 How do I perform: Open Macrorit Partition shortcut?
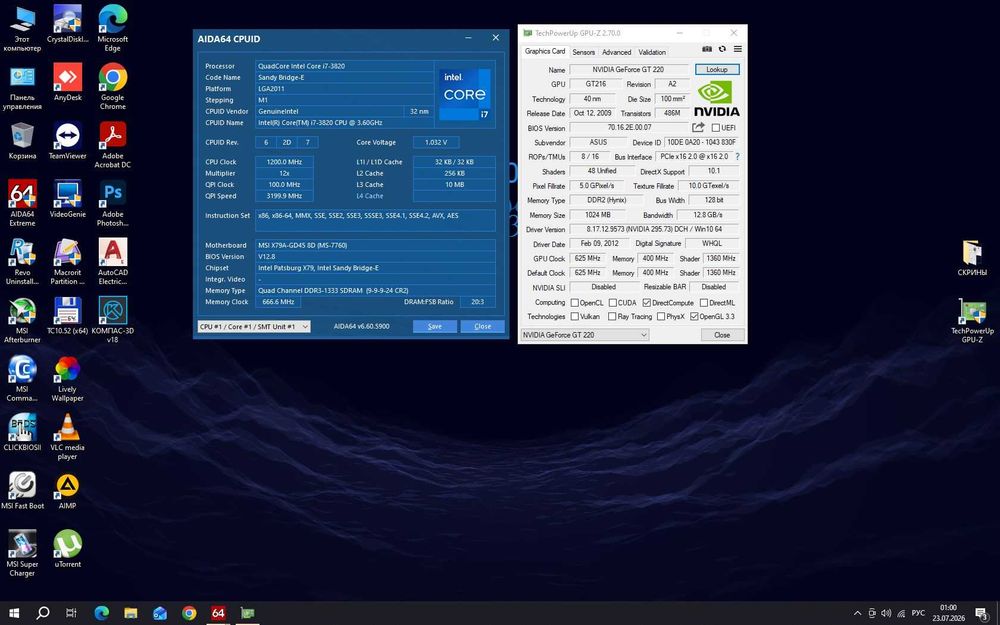(68, 261)
